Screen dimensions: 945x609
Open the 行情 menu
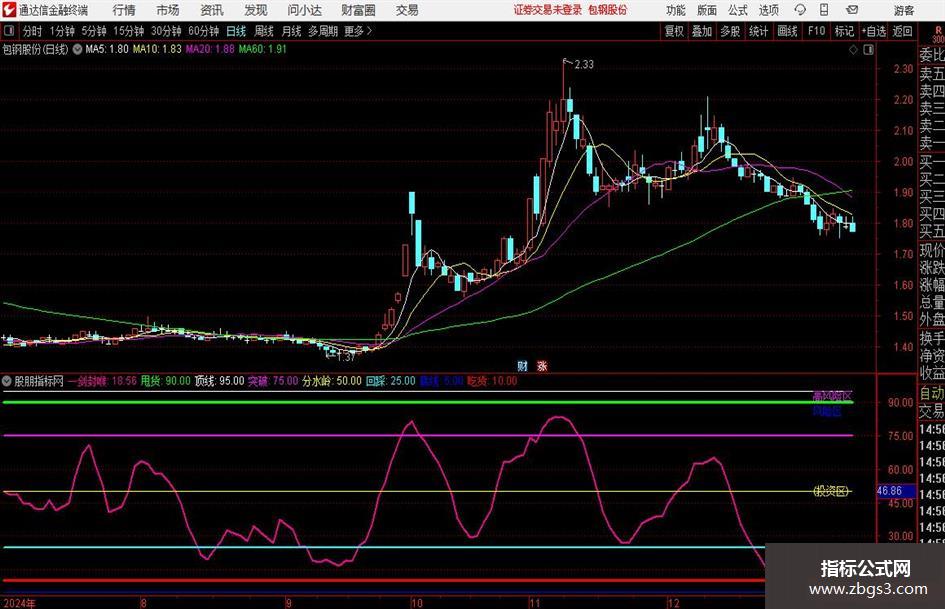tap(124, 10)
